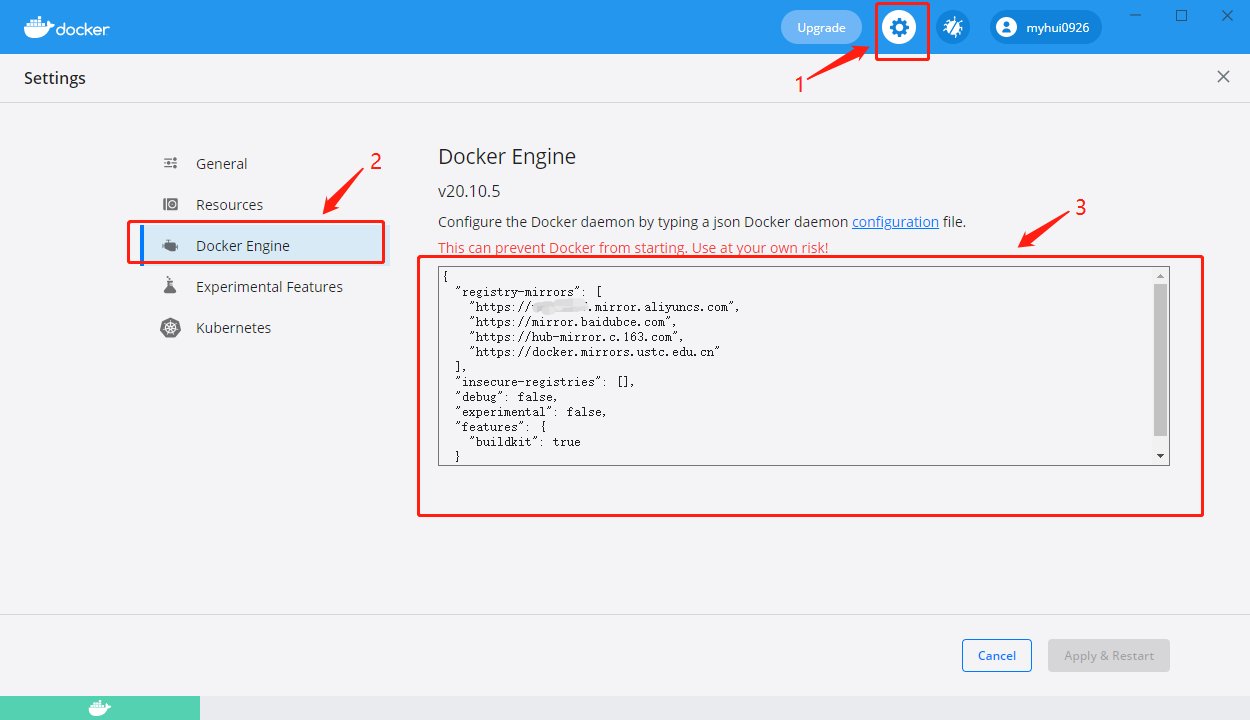
Task: Click the Apply & Restart button
Action: [x=1108, y=655]
